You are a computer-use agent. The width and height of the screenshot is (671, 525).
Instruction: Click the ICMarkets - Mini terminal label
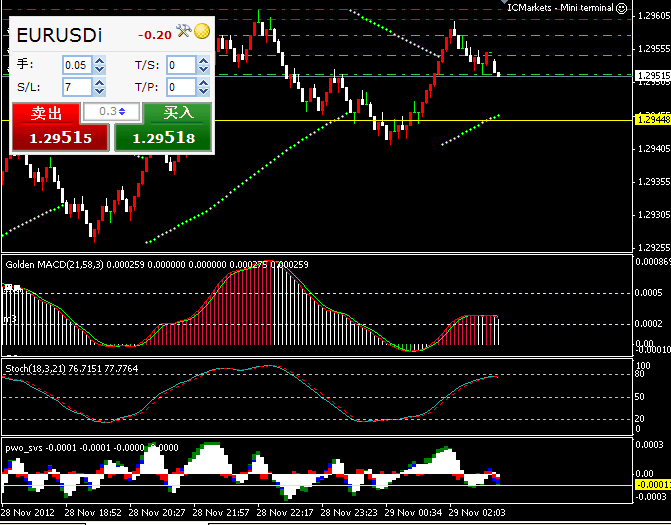point(560,8)
